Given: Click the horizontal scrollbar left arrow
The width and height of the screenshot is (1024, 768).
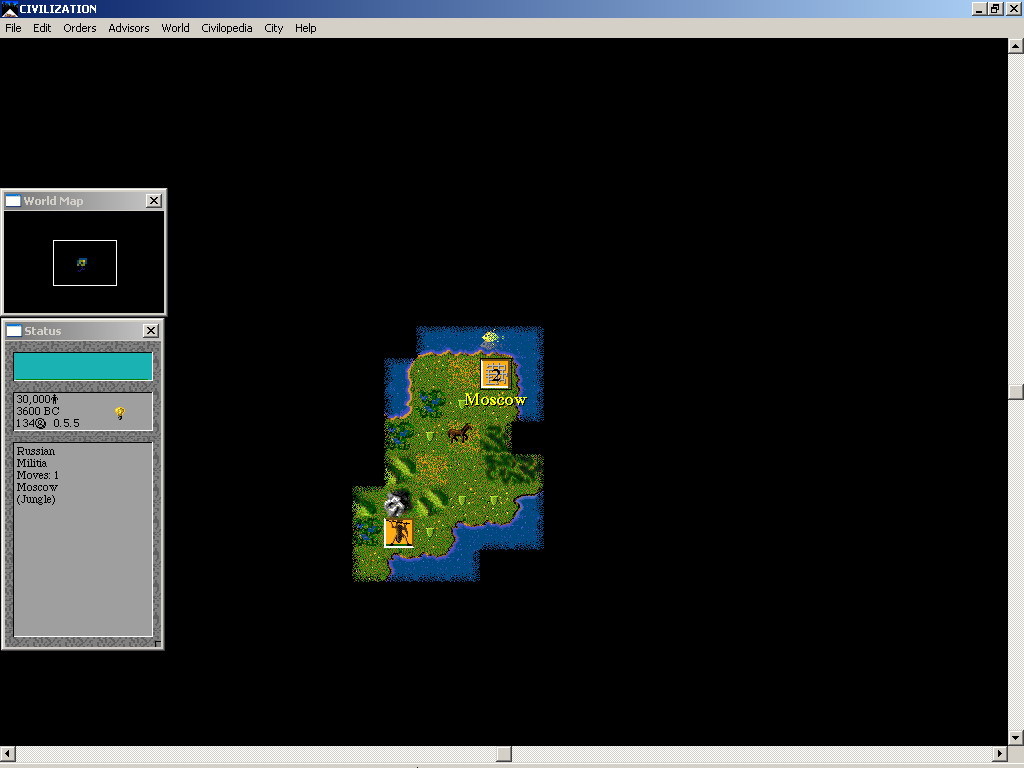Looking at the screenshot, I should coord(7,754).
